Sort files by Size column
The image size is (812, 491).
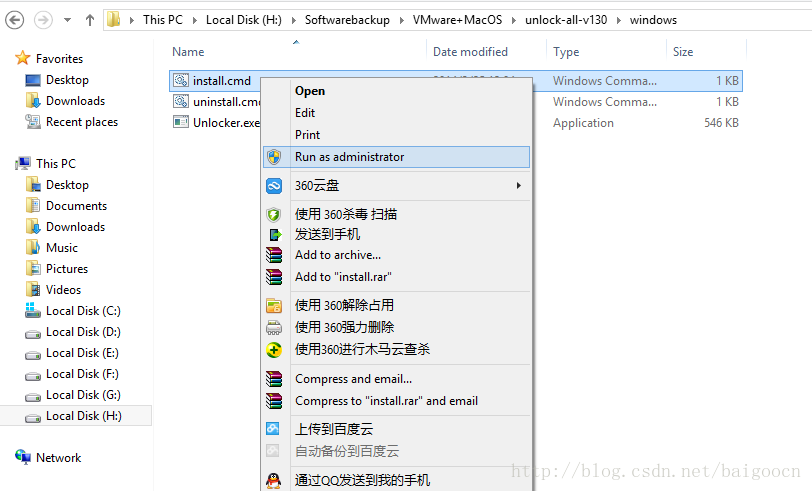(683, 52)
